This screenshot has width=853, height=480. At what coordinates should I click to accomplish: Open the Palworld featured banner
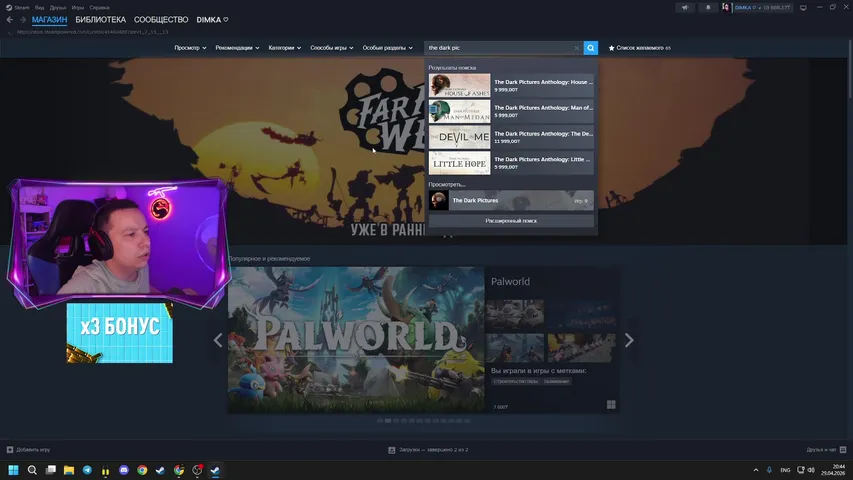[x=356, y=340]
